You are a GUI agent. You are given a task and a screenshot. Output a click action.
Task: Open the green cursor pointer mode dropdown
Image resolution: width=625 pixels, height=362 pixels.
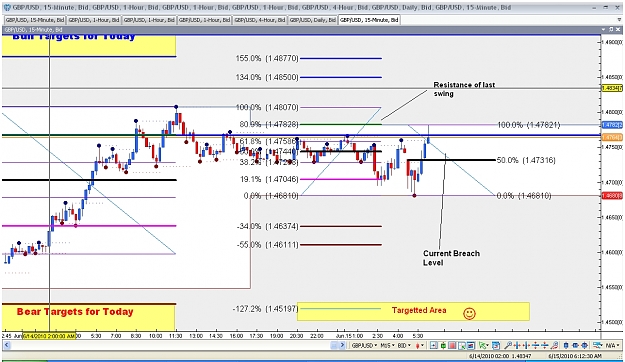click(x=484, y=345)
